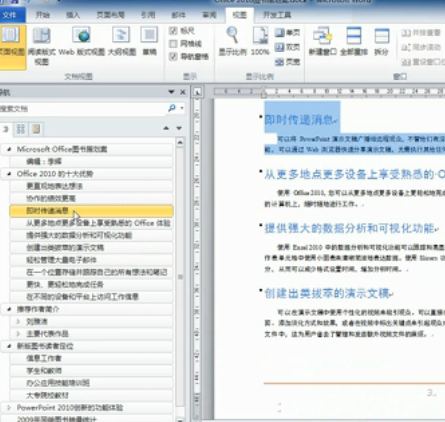Switch to Page Layout view (页面视图)
The image size is (445, 422).
point(12,47)
